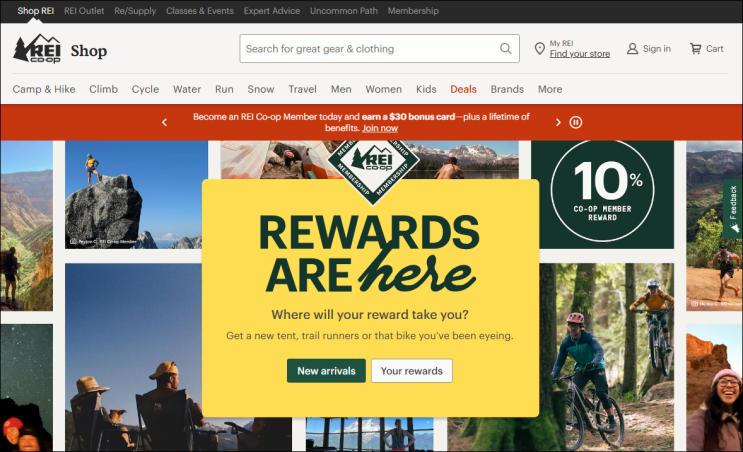Open the Feedback side tab
This screenshot has height=452, width=743.
click(733, 208)
